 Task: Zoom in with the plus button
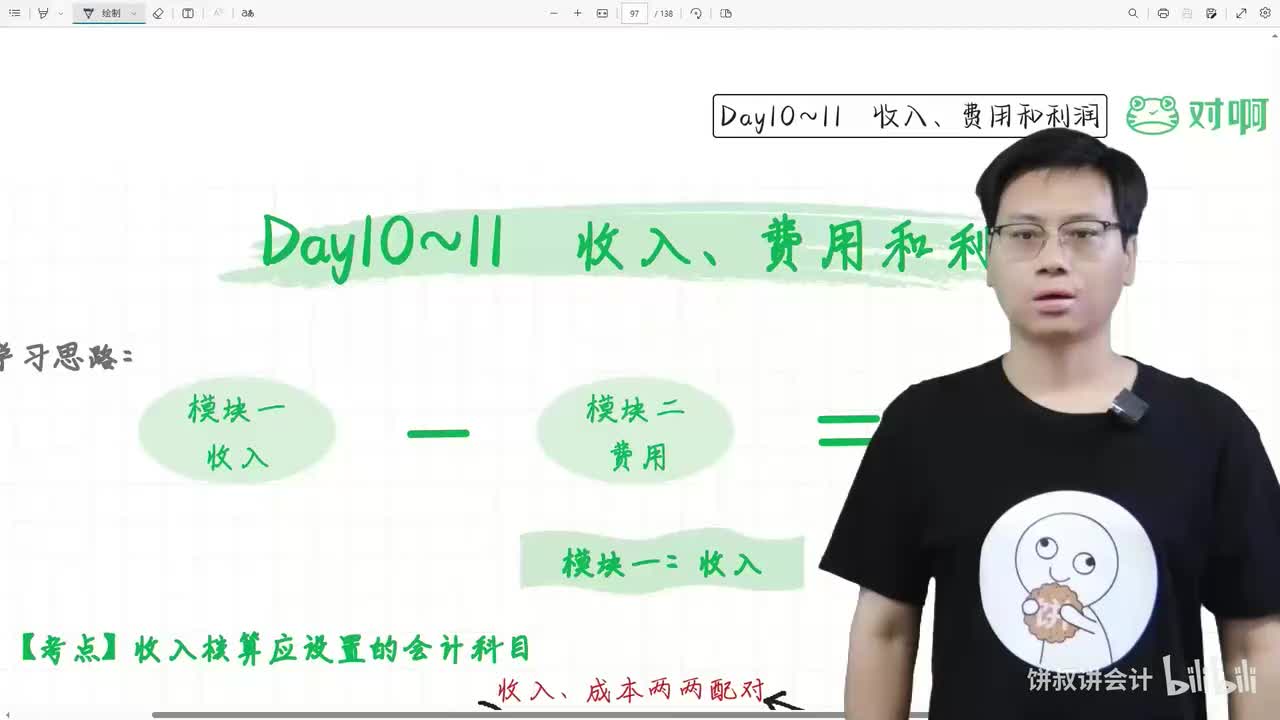point(577,13)
